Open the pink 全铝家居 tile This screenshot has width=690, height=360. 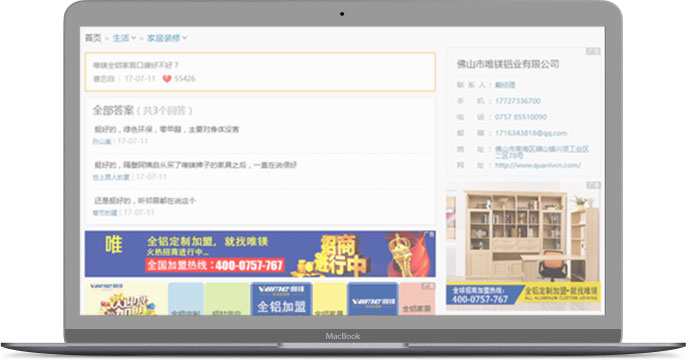click(x=417, y=299)
